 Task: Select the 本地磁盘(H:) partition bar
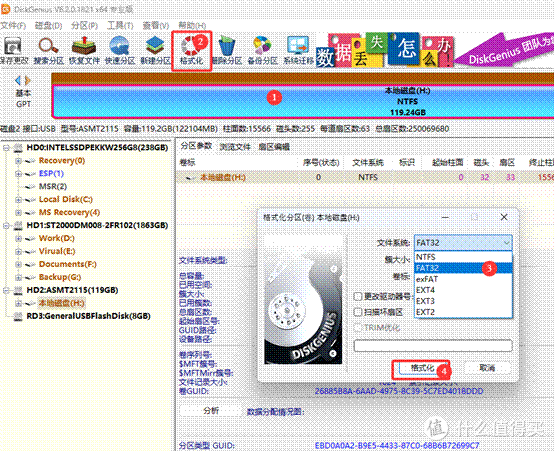coord(303,101)
